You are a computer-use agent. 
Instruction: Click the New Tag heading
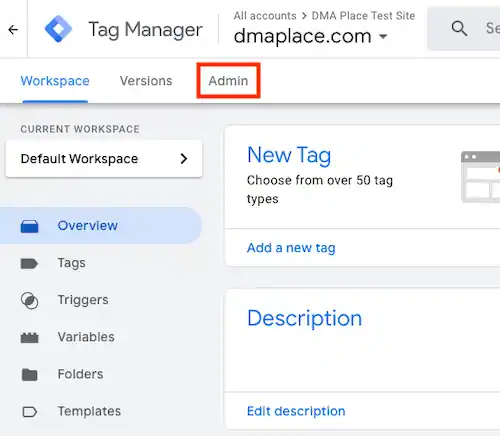click(x=289, y=155)
